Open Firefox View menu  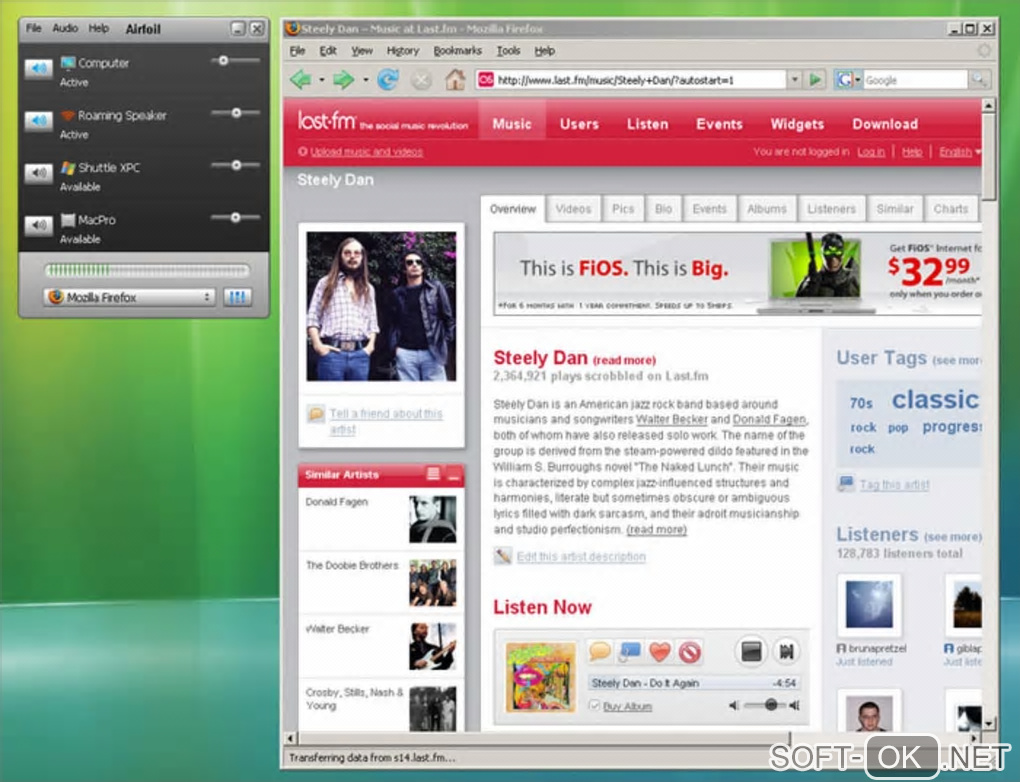362,51
